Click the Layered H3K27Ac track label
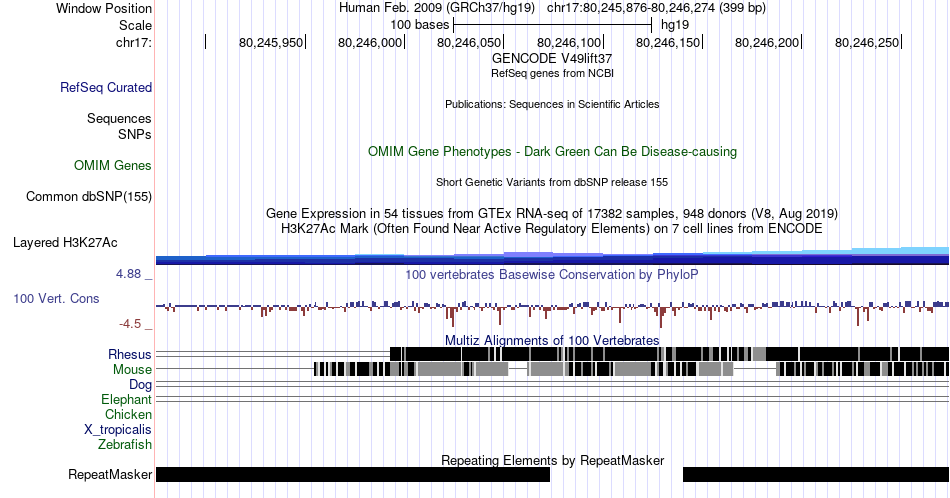 (65, 242)
